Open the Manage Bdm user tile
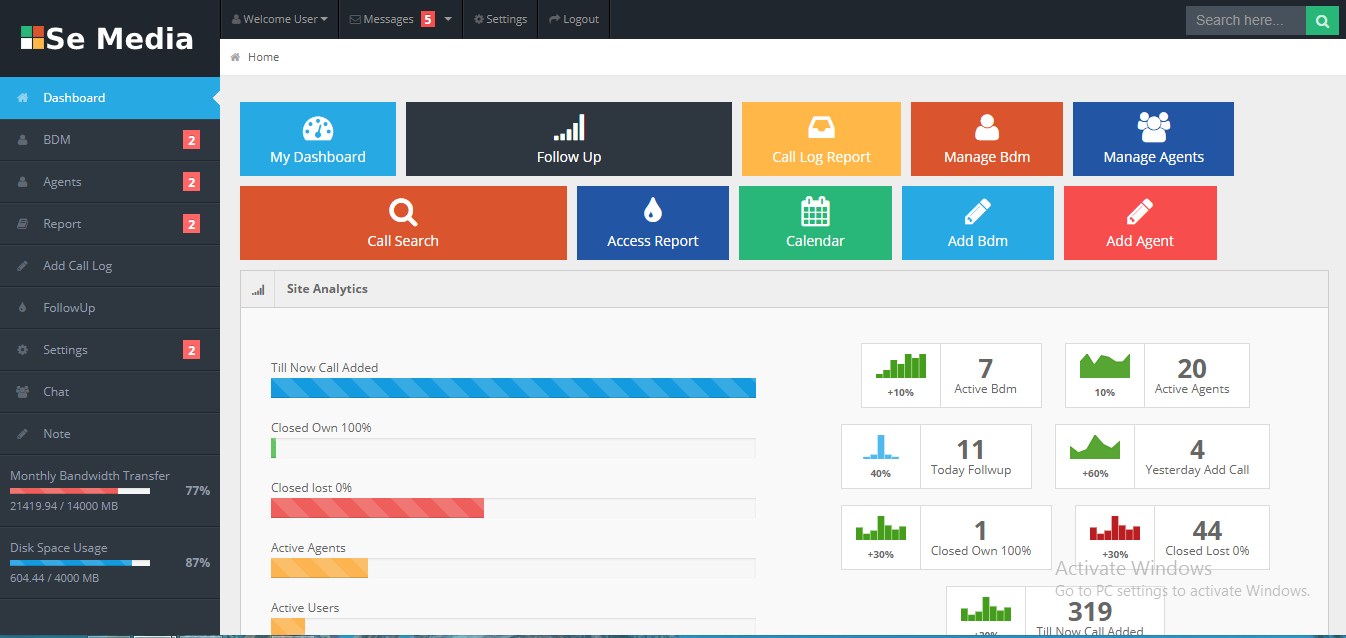This screenshot has width=1346, height=638. coord(987,139)
